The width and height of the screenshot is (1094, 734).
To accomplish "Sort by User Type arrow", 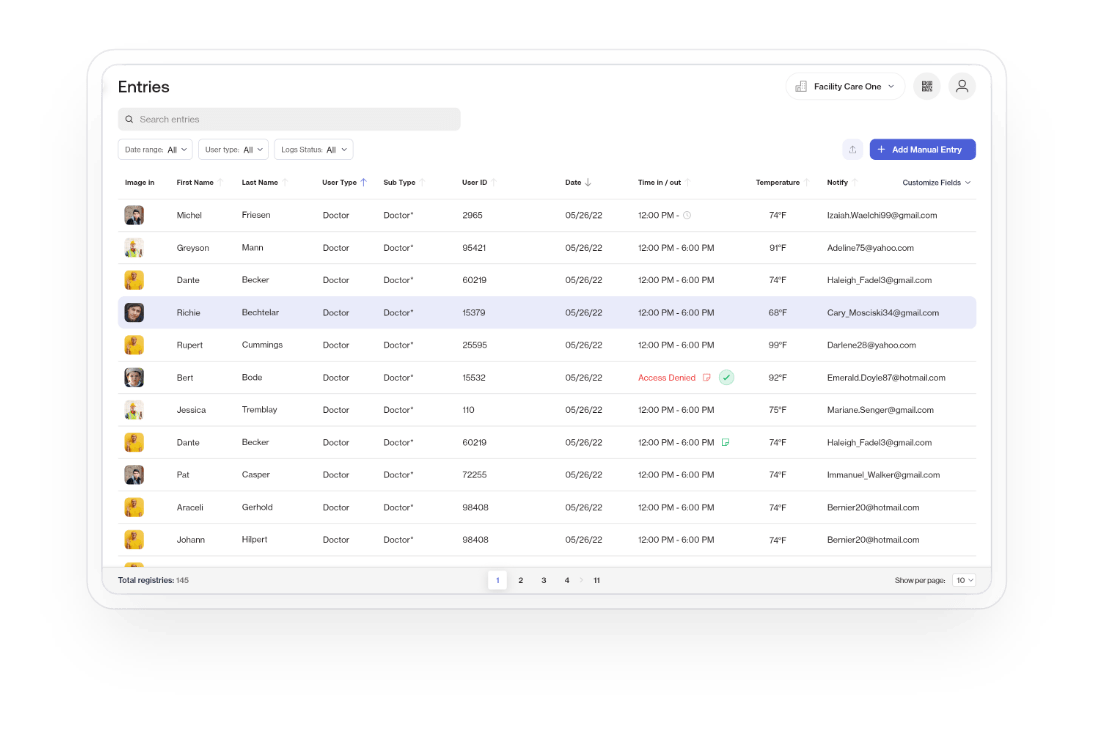I will 363,182.
